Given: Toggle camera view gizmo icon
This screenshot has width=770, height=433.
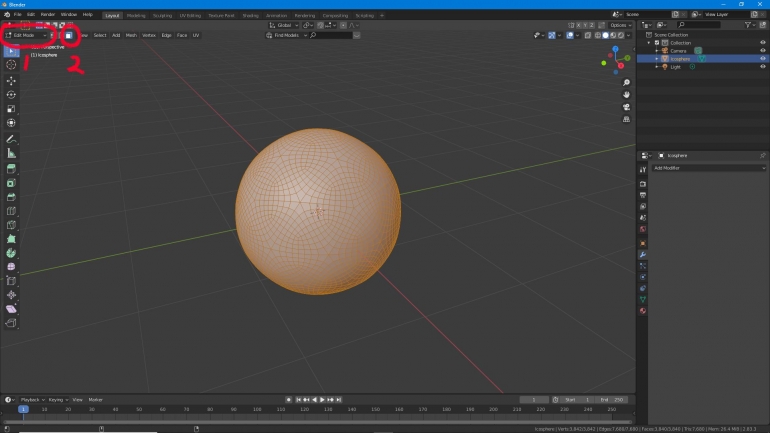Looking at the screenshot, I should pos(626,108).
